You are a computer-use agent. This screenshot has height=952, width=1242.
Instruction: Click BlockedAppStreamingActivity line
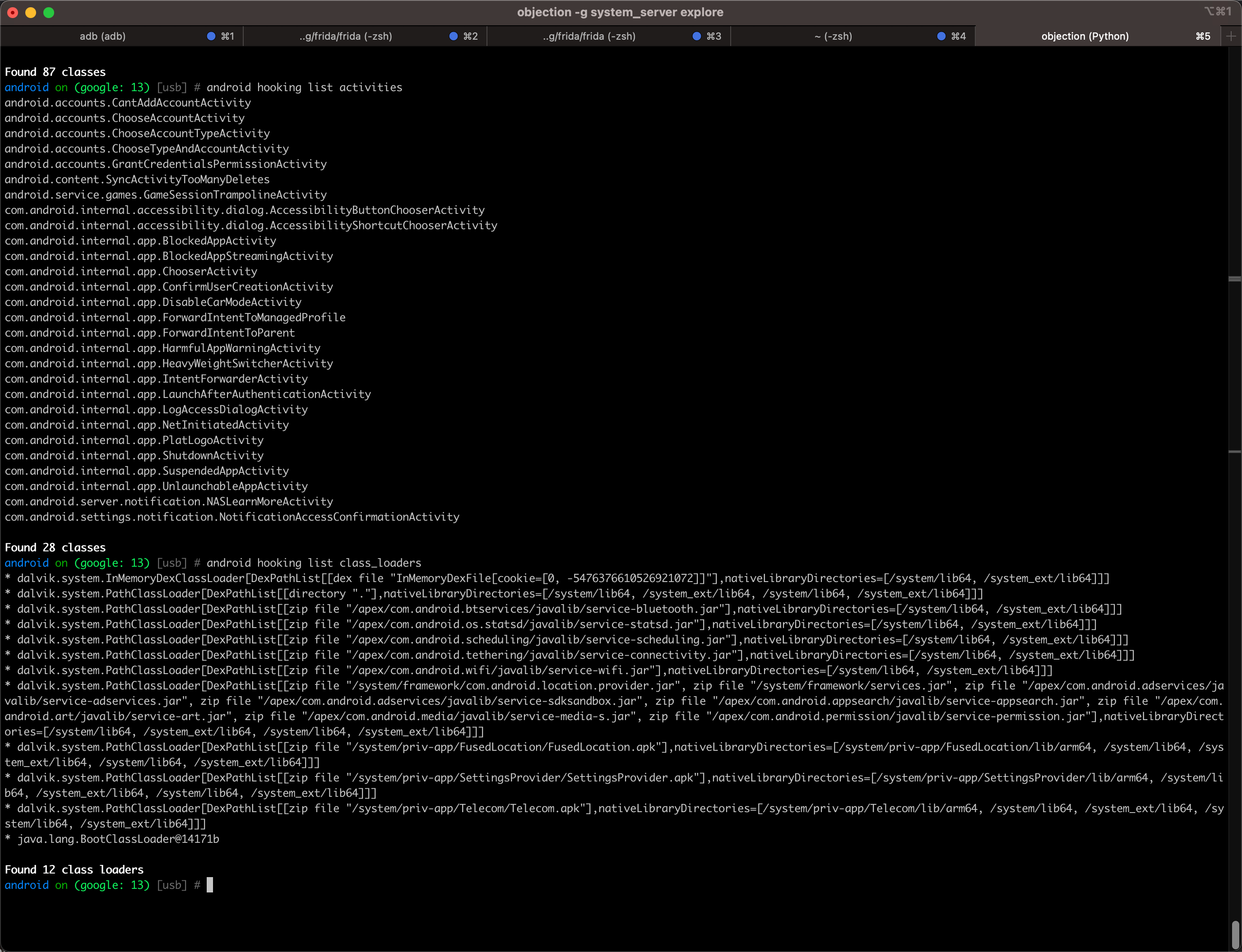(x=169, y=255)
